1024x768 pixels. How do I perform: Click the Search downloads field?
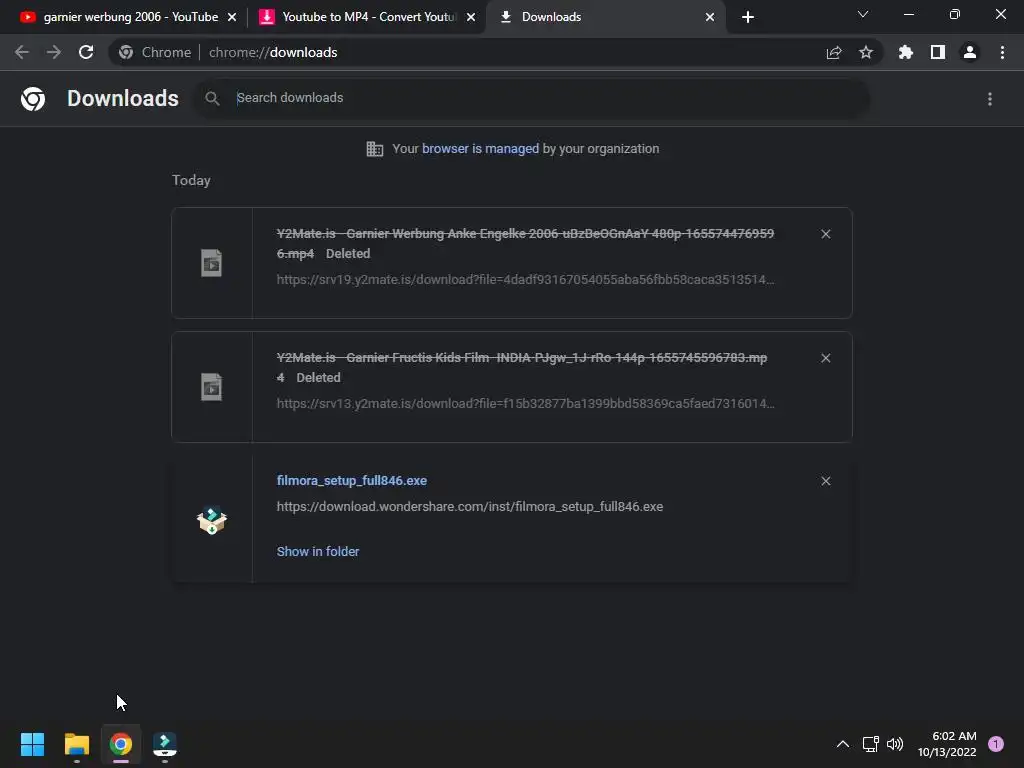coord(532,99)
